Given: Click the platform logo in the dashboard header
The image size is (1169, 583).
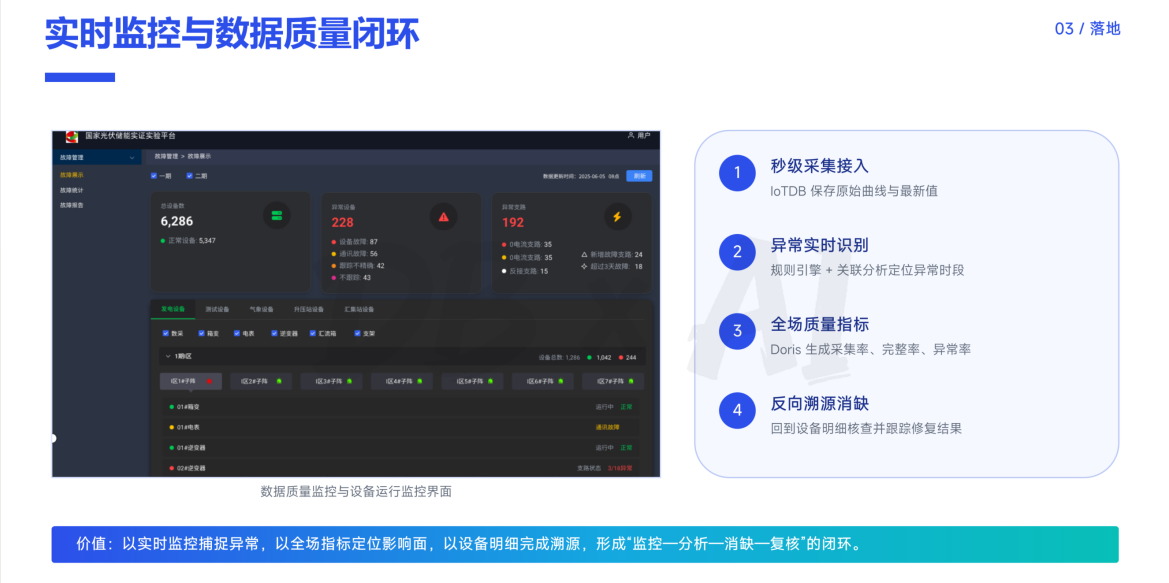Looking at the screenshot, I should pos(72,137).
